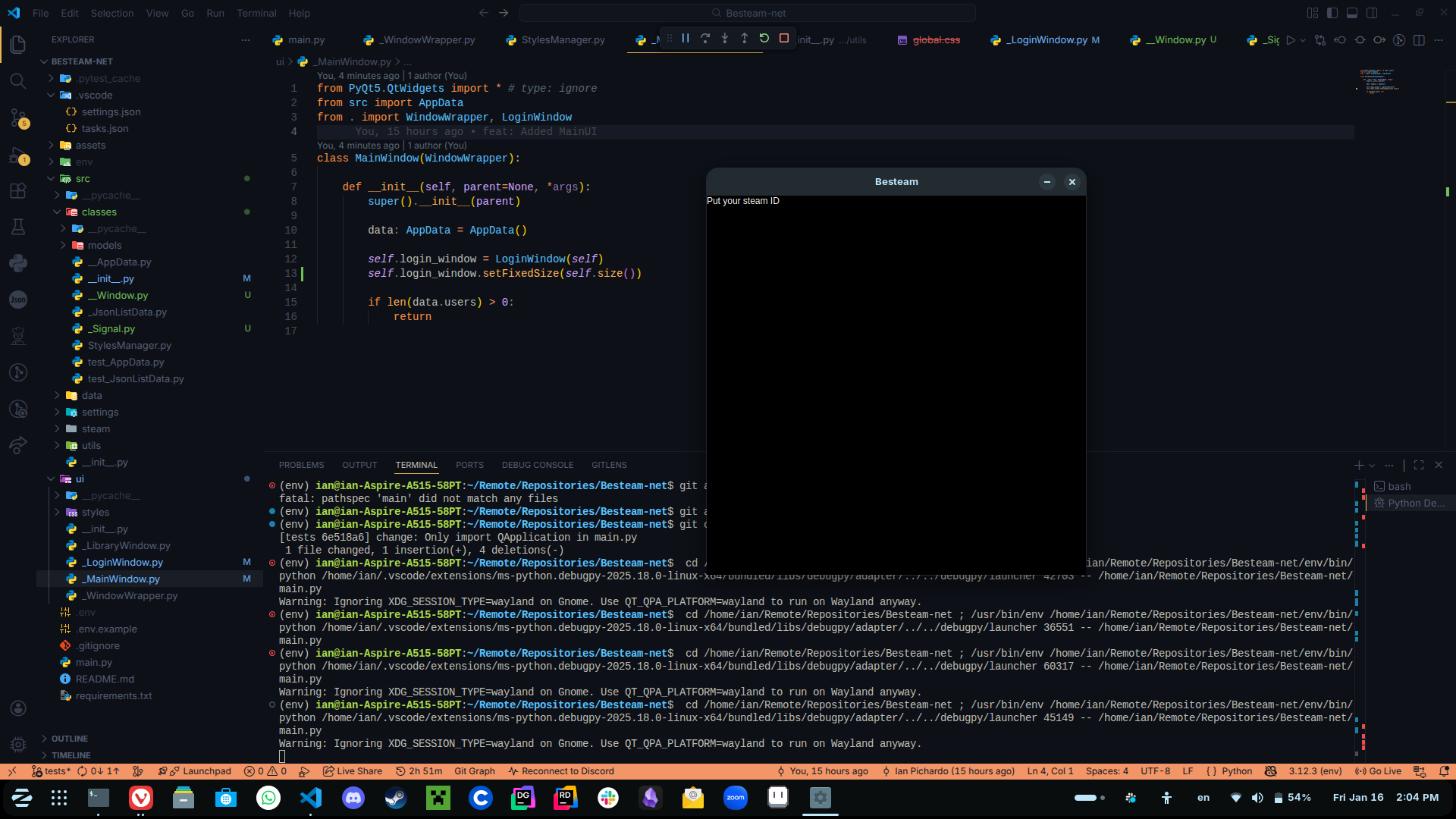Open Source Control in activity bar
1456x819 pixels.
[18, 118]
